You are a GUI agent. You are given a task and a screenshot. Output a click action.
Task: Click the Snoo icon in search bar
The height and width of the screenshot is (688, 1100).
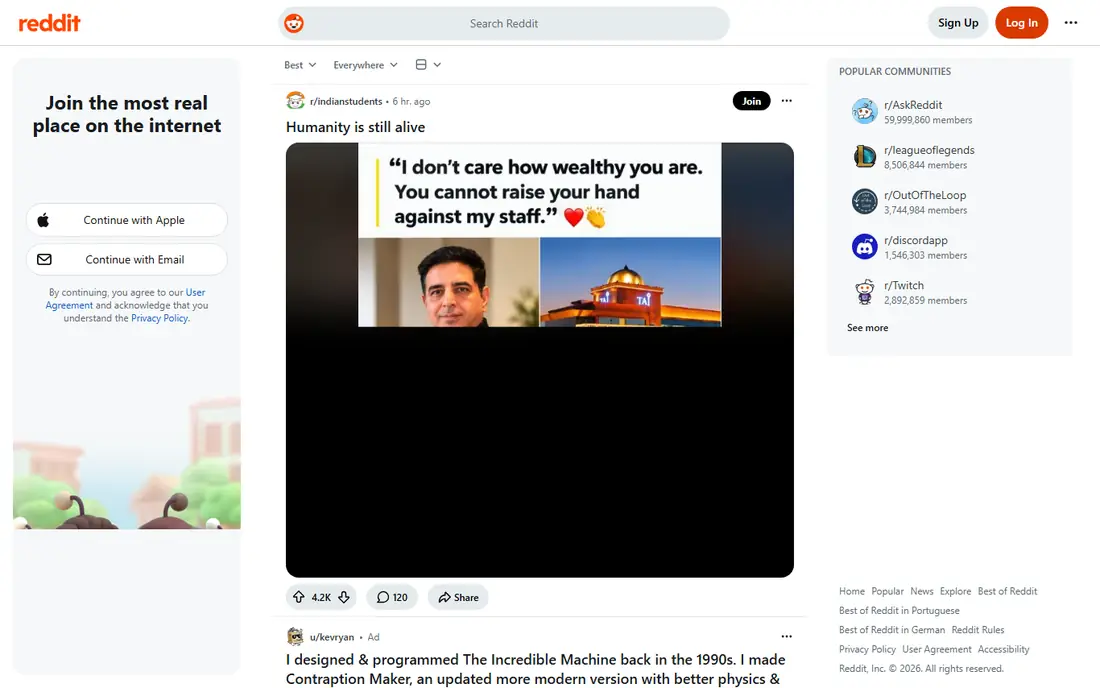294,23
